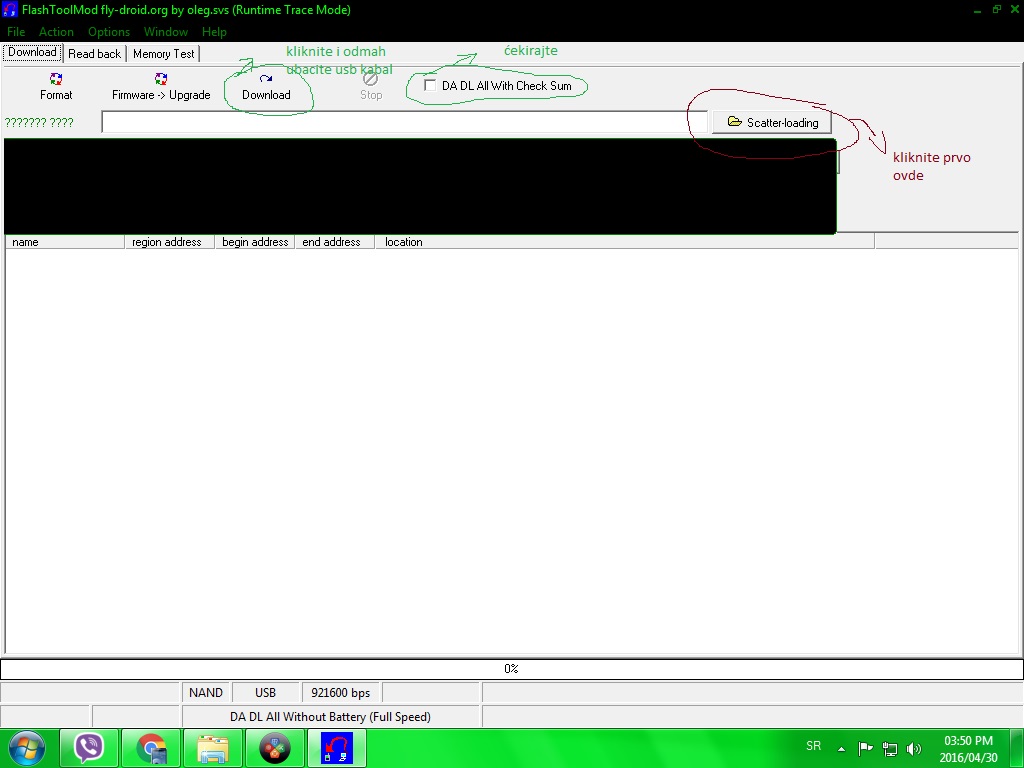This screenshot has width=1024, height=768.
Task: Click the begin address column header
Action: coord(255,242)
